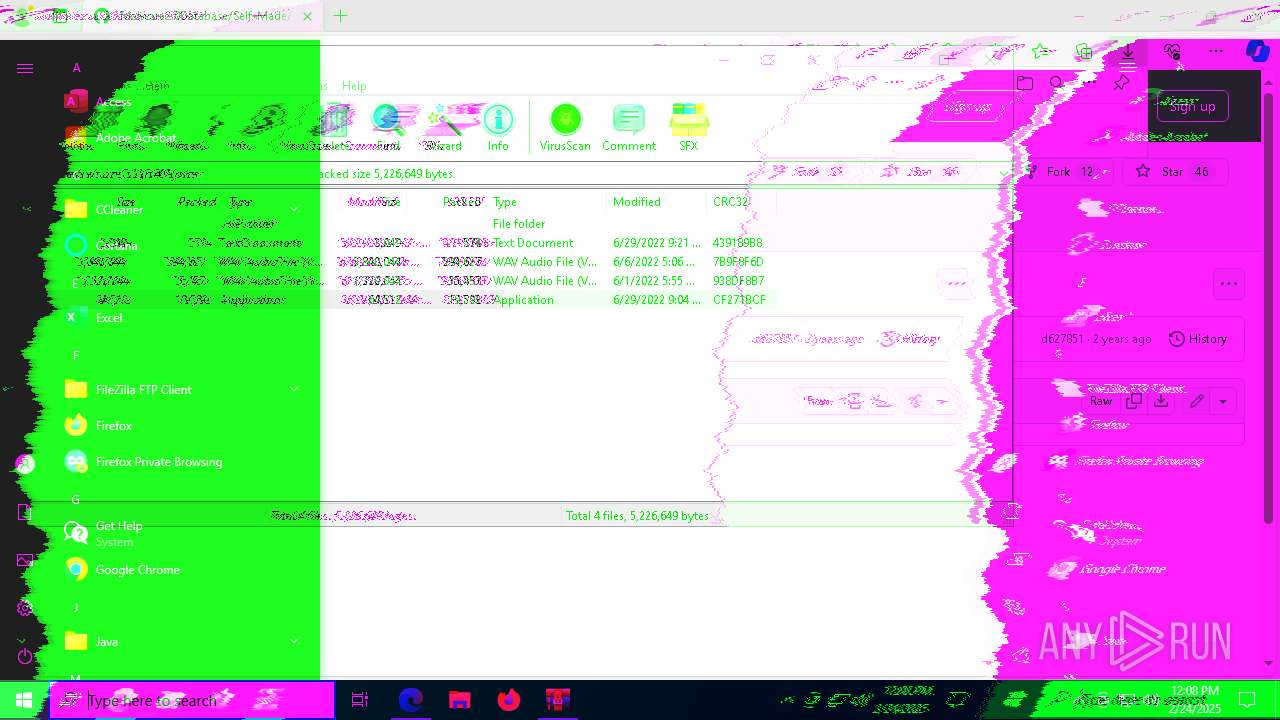Open the Help menu in WinRAR
Screen dimensions: 1280x720
[x=354, y=86]
